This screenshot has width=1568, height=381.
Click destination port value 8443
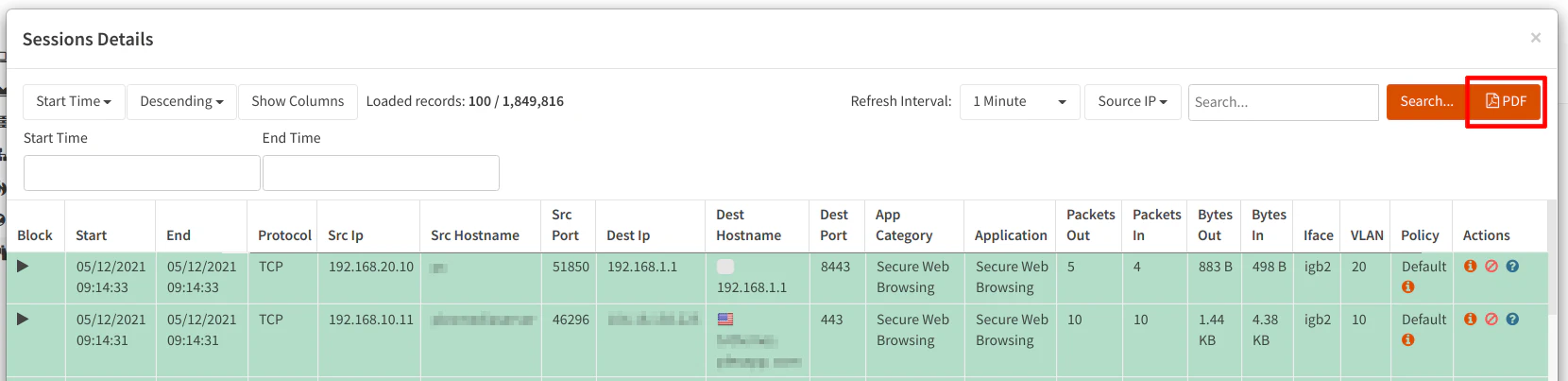pyautogui.click(x=835, y=267)
